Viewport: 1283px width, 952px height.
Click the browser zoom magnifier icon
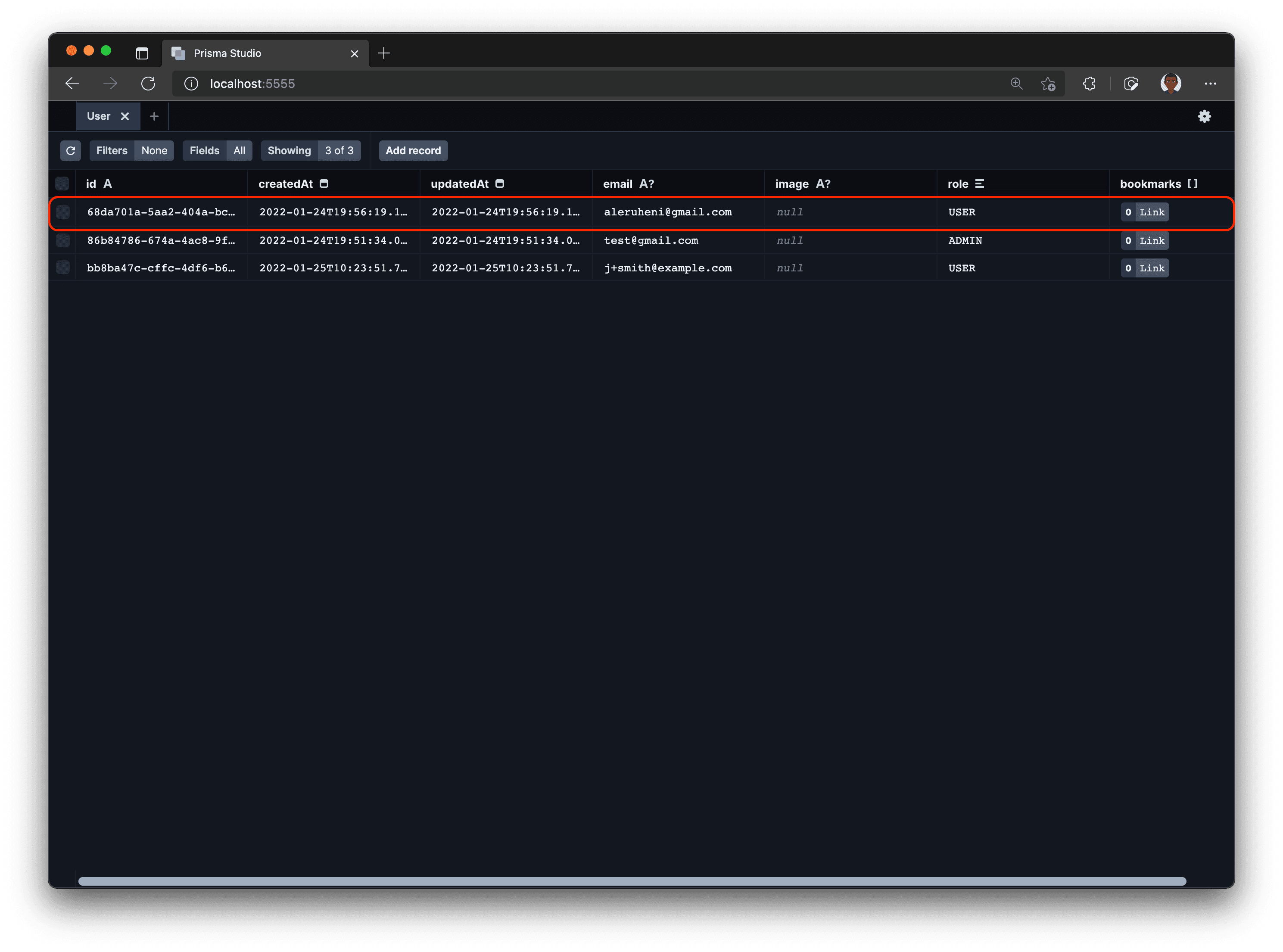tap(1016, 84)
